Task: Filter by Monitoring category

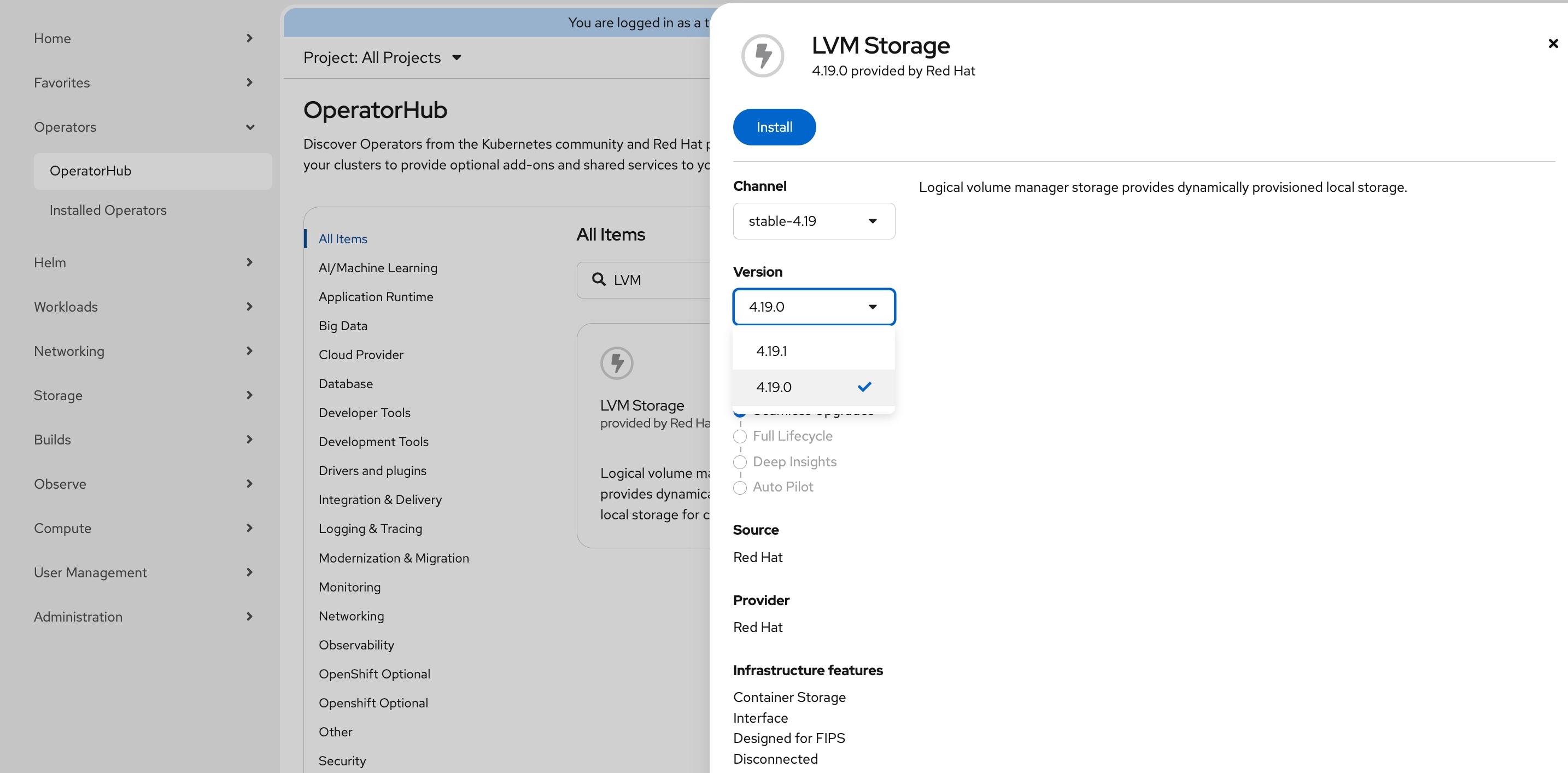Action: click(349, 587)
